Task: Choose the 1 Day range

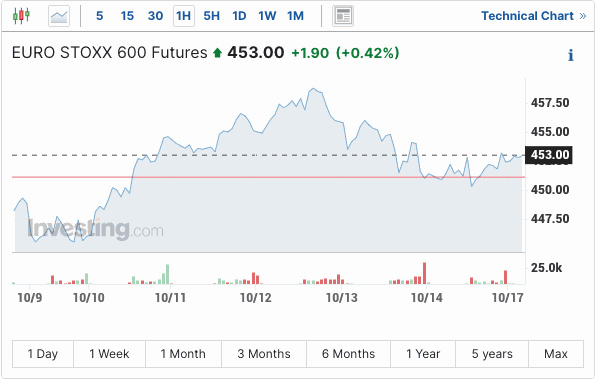Action: [43, 354]
